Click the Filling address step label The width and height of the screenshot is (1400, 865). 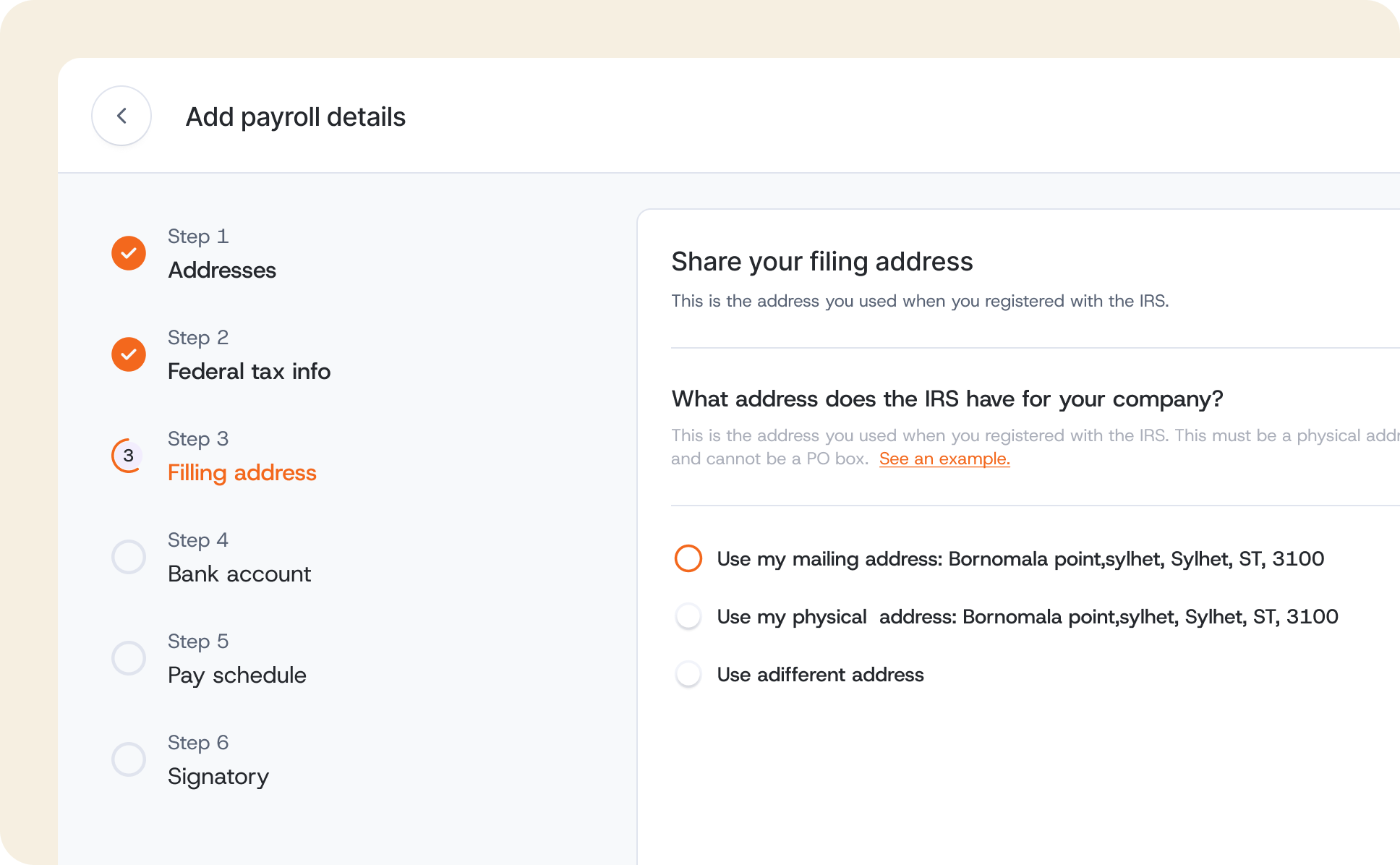coord(242,472)
